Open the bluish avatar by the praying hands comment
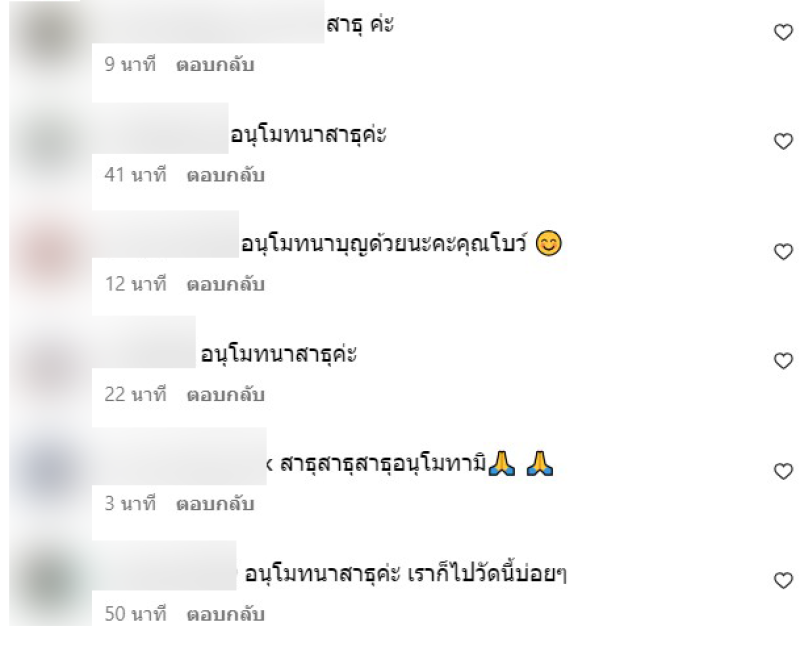Screen dimensions: 800x647 [50, 472]
